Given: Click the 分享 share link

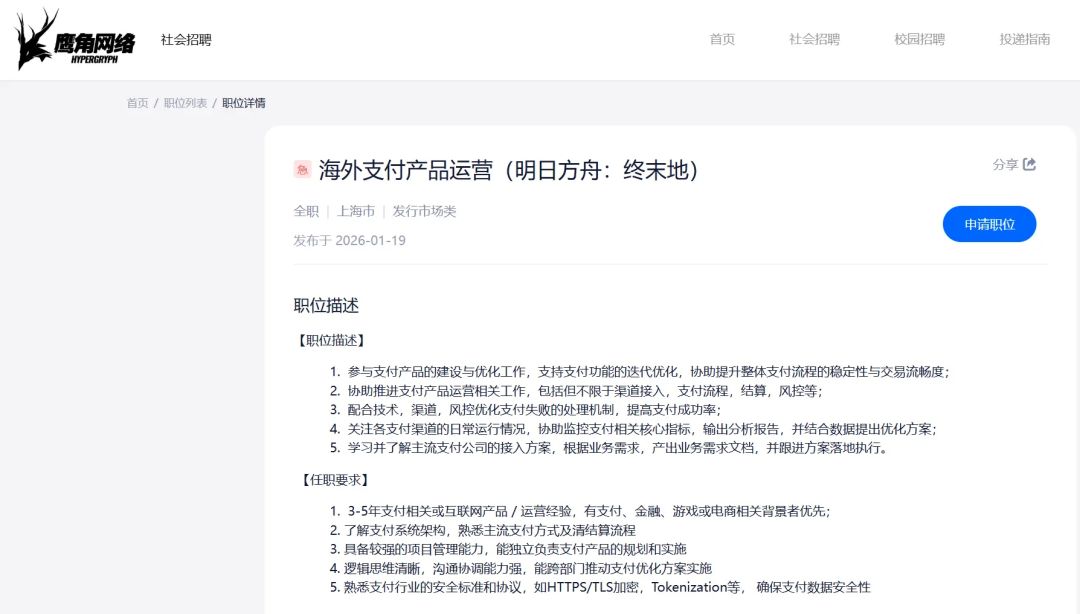Looking at the screenshot, I should [x=1014, y=164].
